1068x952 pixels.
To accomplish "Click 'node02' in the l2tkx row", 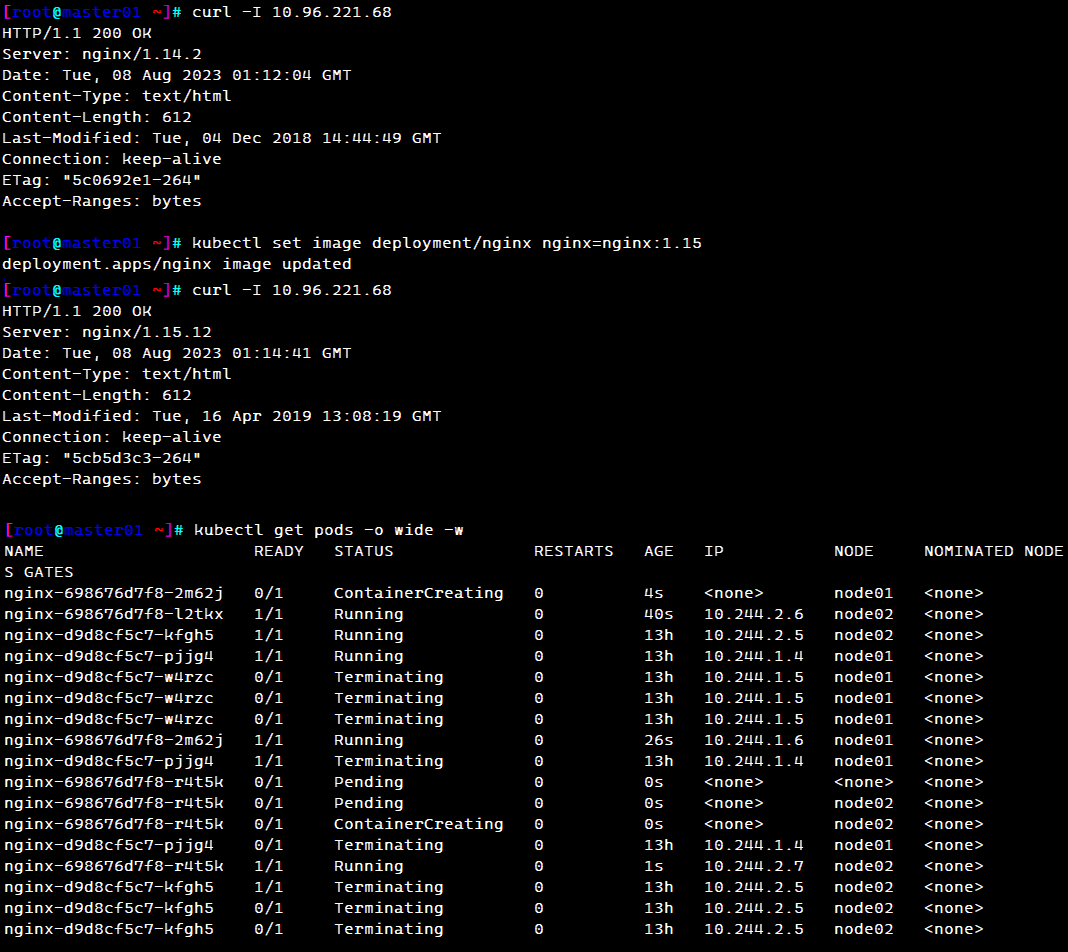I will click(864, 614).
